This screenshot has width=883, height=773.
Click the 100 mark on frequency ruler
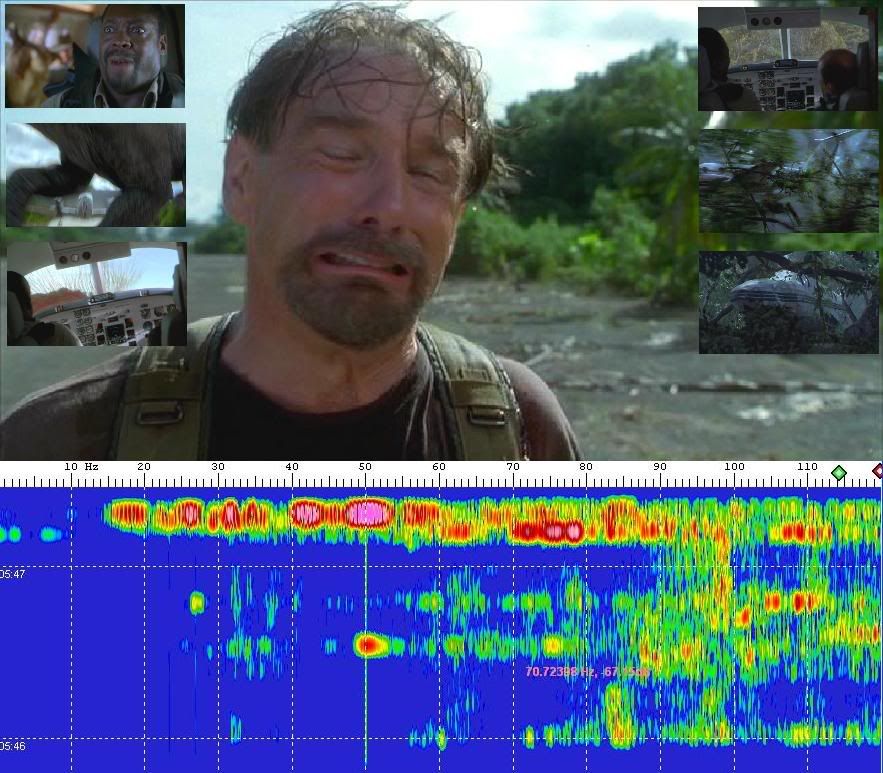734,467
